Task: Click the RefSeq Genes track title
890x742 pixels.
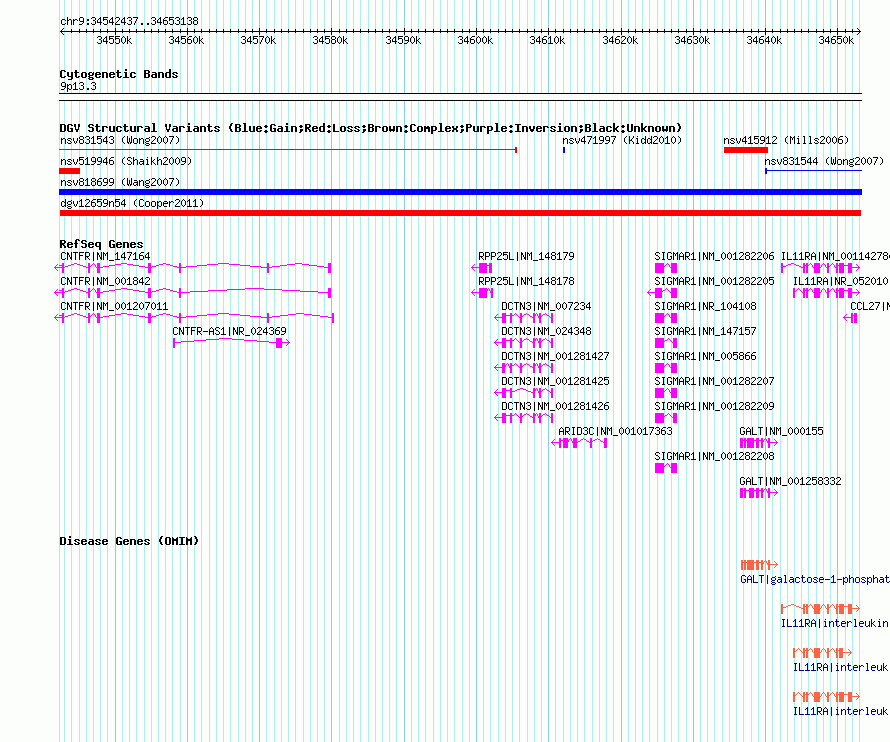Action: (101, 244)
